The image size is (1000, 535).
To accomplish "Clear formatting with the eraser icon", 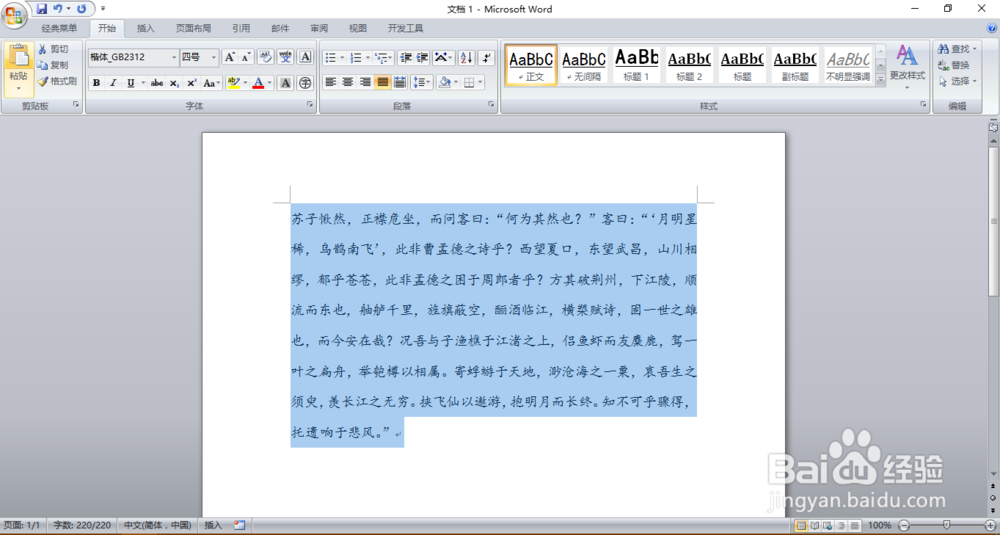I will click(266, 57).
